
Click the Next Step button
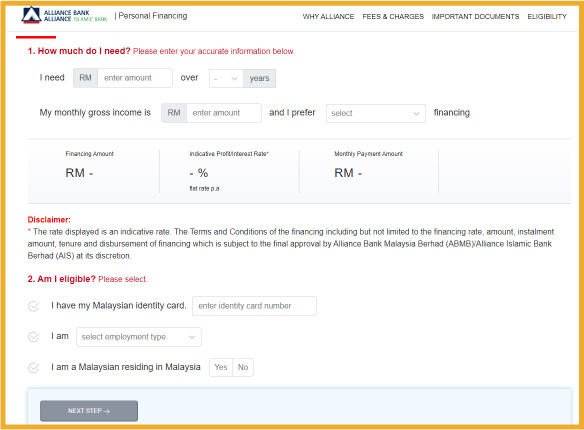[89, 411]
